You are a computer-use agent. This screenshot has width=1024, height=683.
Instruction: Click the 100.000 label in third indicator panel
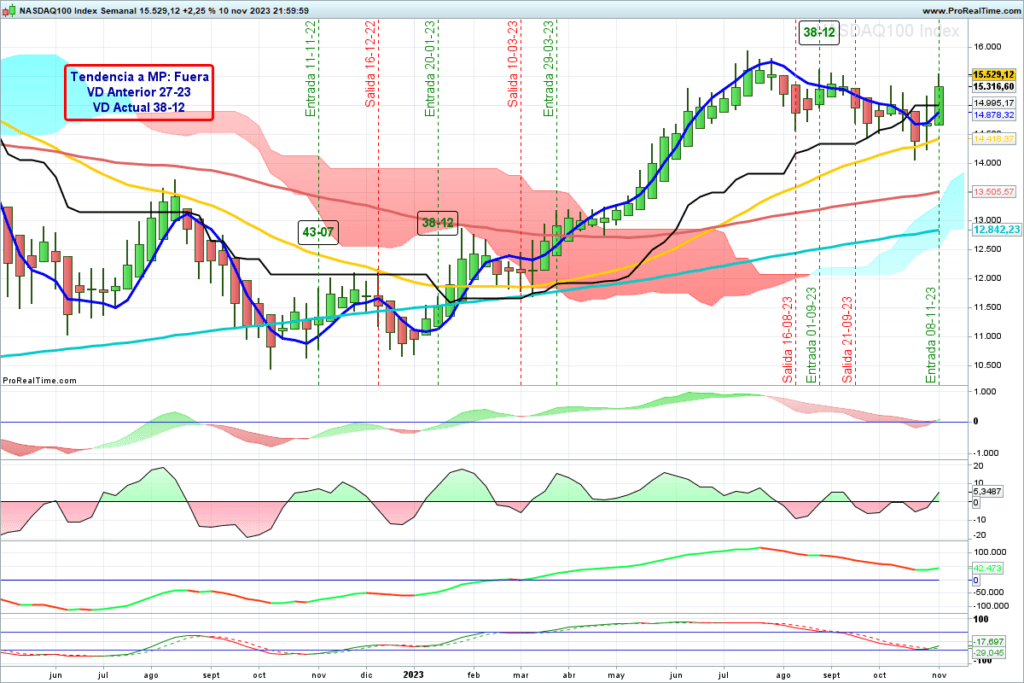pos(989,552)
